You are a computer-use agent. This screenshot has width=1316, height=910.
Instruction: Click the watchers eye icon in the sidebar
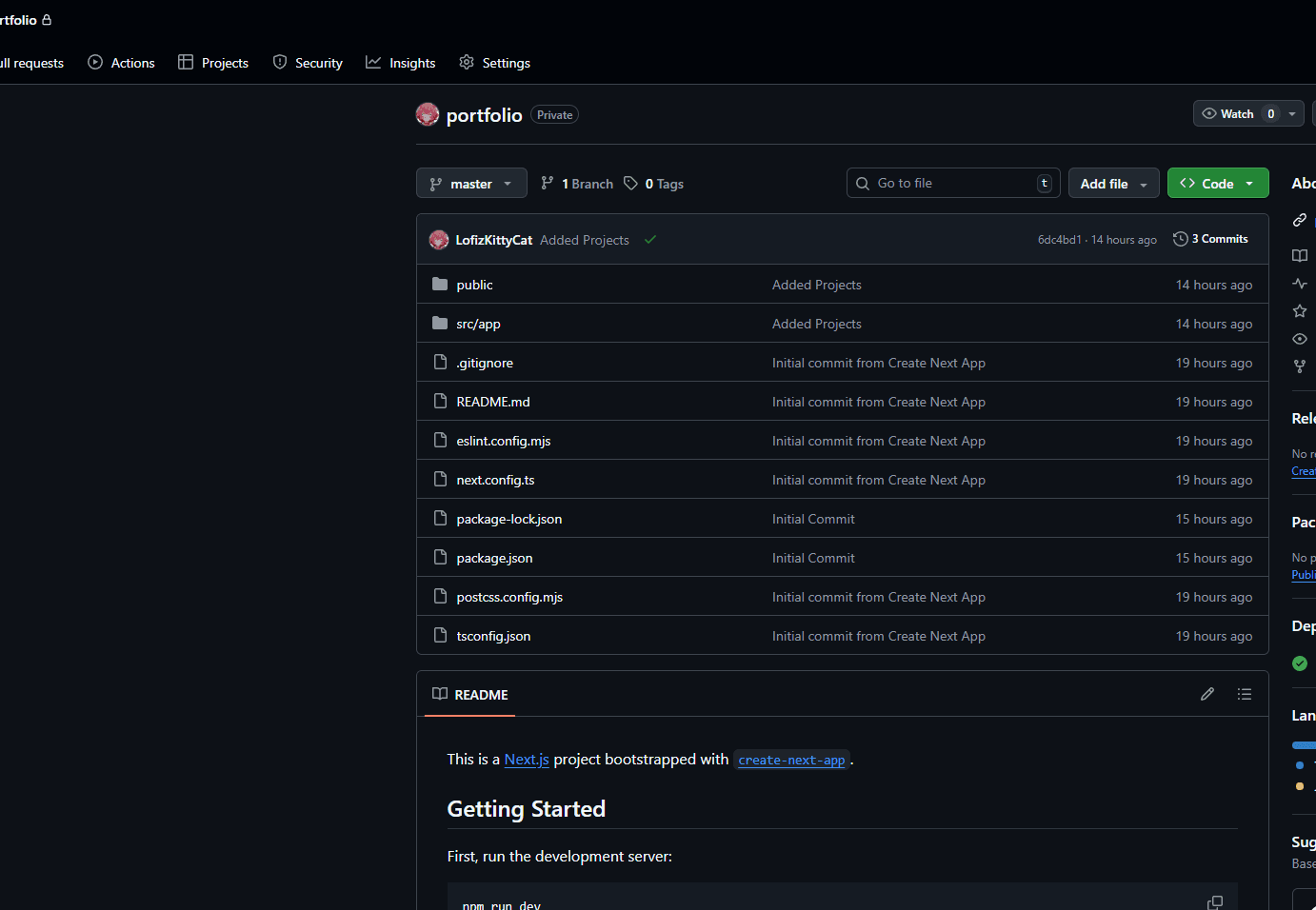click(1300, 338)
